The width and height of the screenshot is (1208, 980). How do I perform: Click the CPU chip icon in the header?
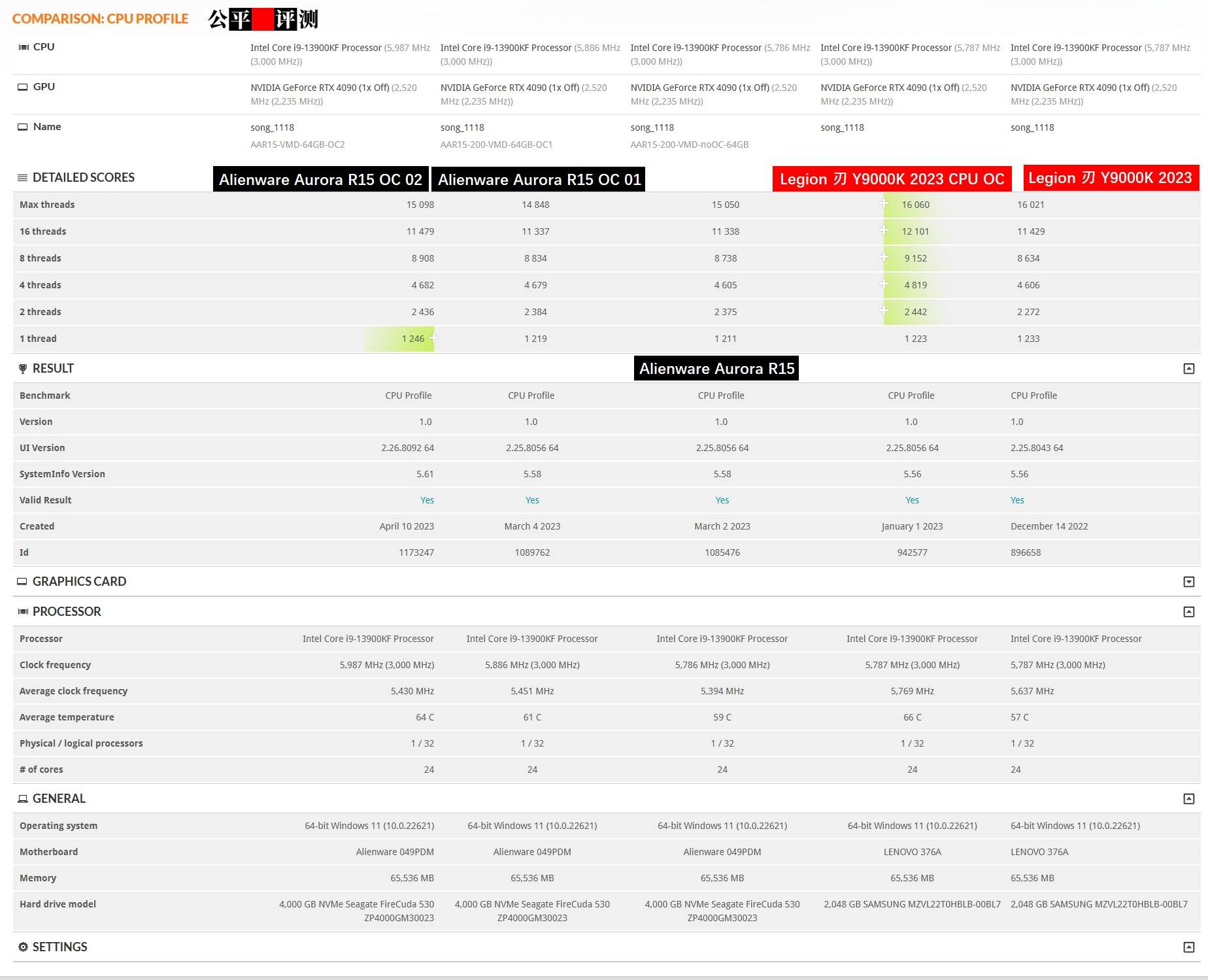click(x=24, y=47)
